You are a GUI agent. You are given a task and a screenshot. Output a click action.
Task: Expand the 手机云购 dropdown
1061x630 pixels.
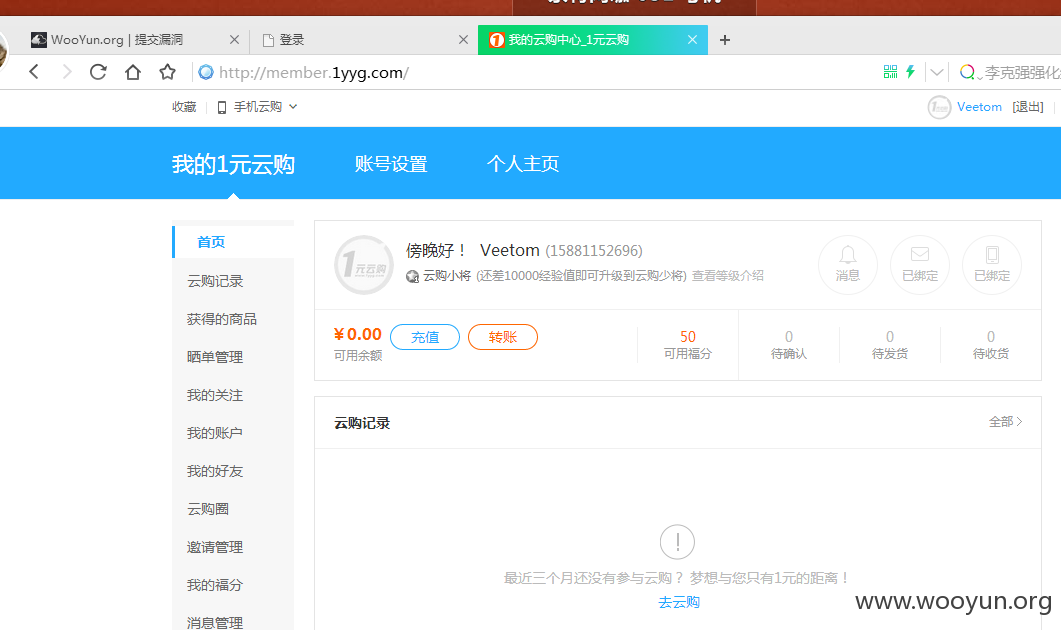[257, 107]
